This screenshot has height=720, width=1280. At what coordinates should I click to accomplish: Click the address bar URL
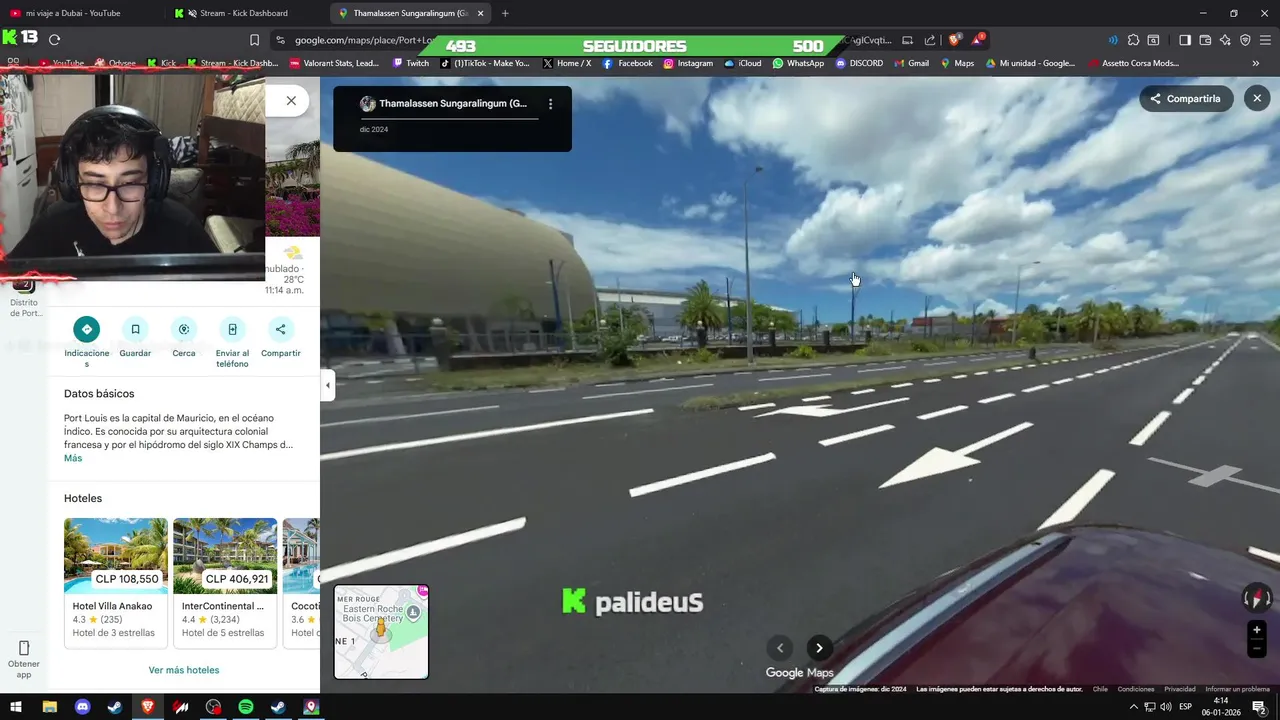[364, 40]
